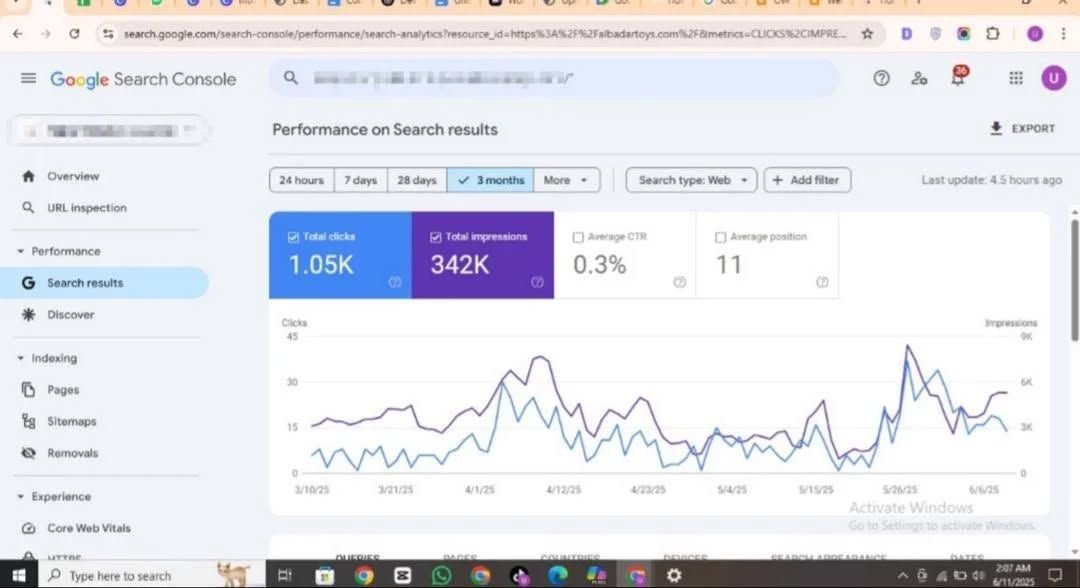Select the 28 days date range
Viewport: 1080px width, 588px height.
tap(417, 180)
